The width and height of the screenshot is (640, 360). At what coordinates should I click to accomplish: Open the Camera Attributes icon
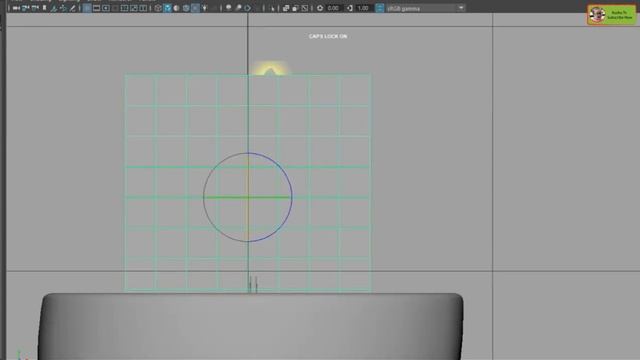point(35,8)
